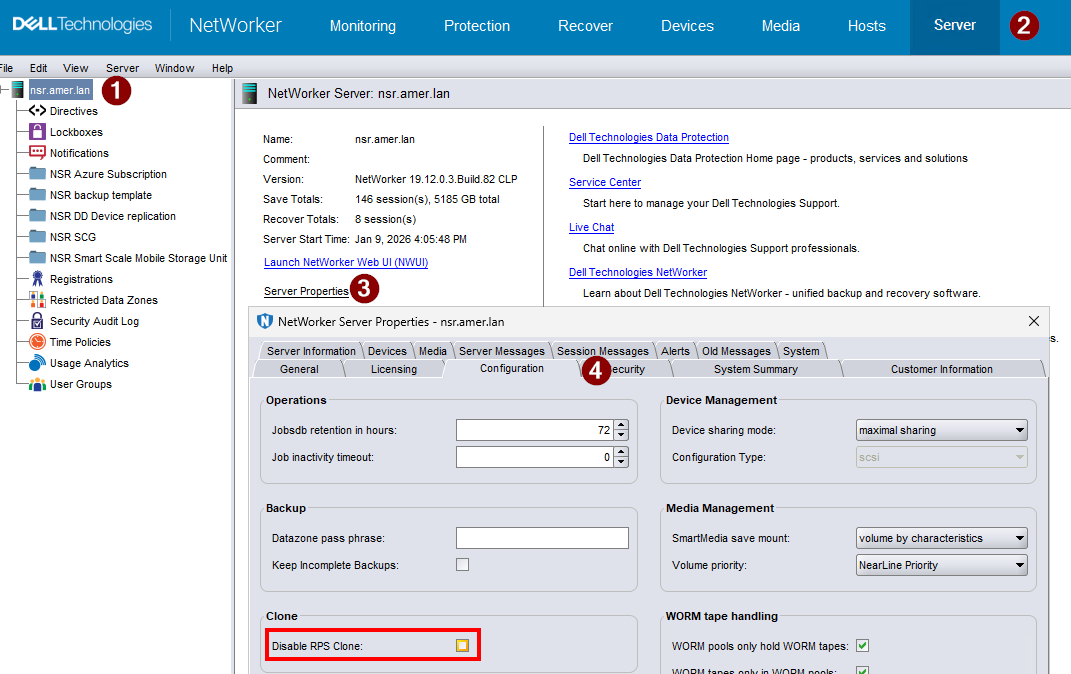Viewport: 1071px width, 674px height.
Task: Click the server icon beside NetWorker Server heading
Action: click(x=250, y=94)
